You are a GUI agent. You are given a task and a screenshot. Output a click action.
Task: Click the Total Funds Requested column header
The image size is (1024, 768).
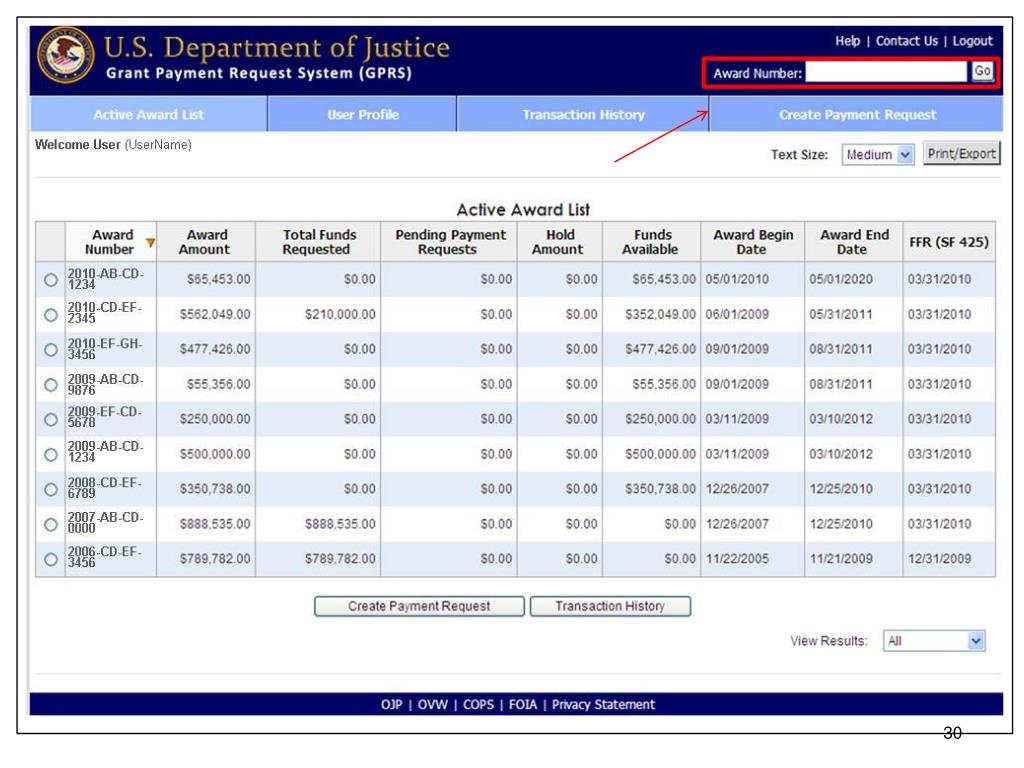(318, 242)
